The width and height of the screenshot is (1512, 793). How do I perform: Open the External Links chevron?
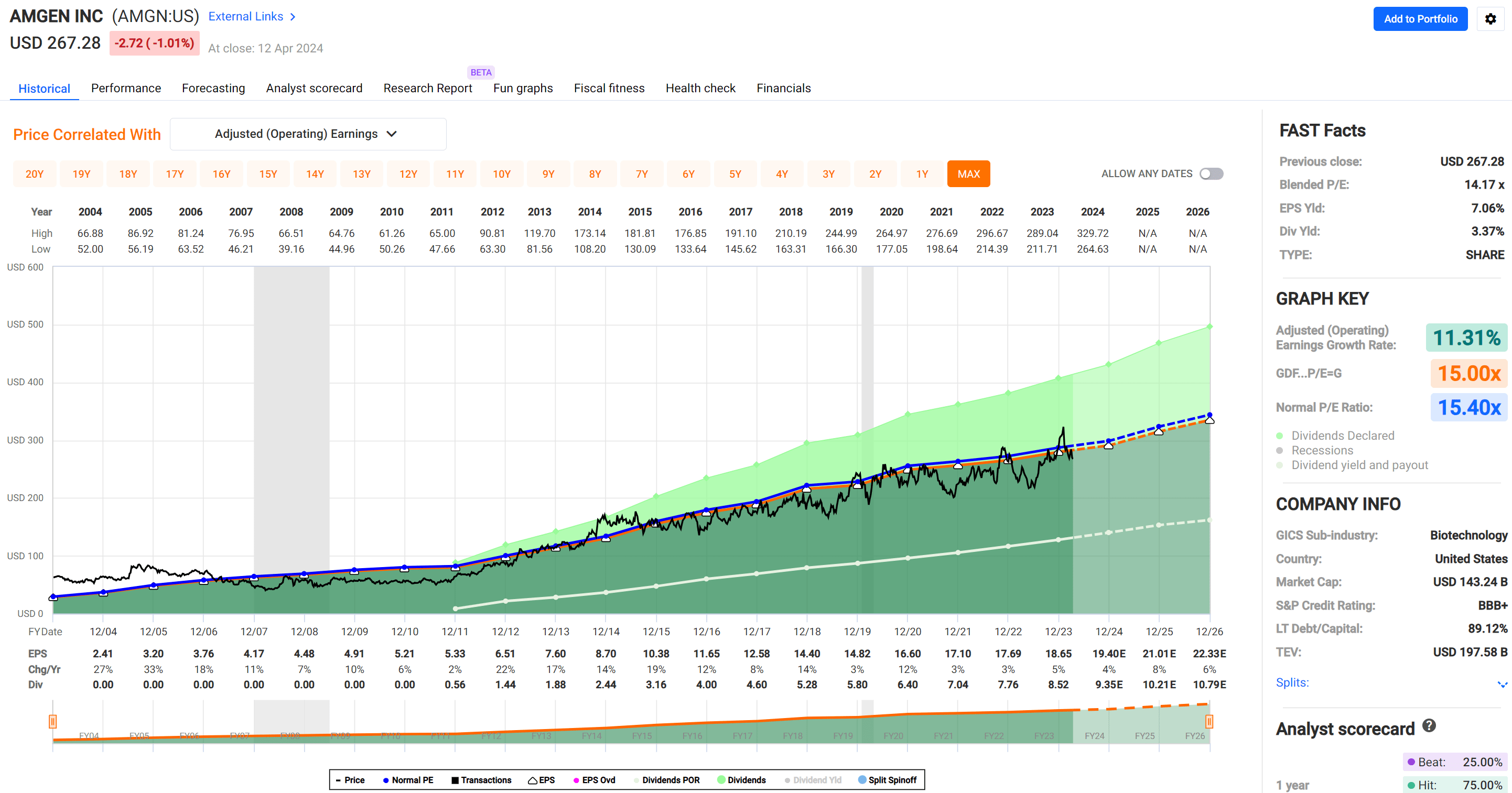pyautogui.click(x=293, y=16)
